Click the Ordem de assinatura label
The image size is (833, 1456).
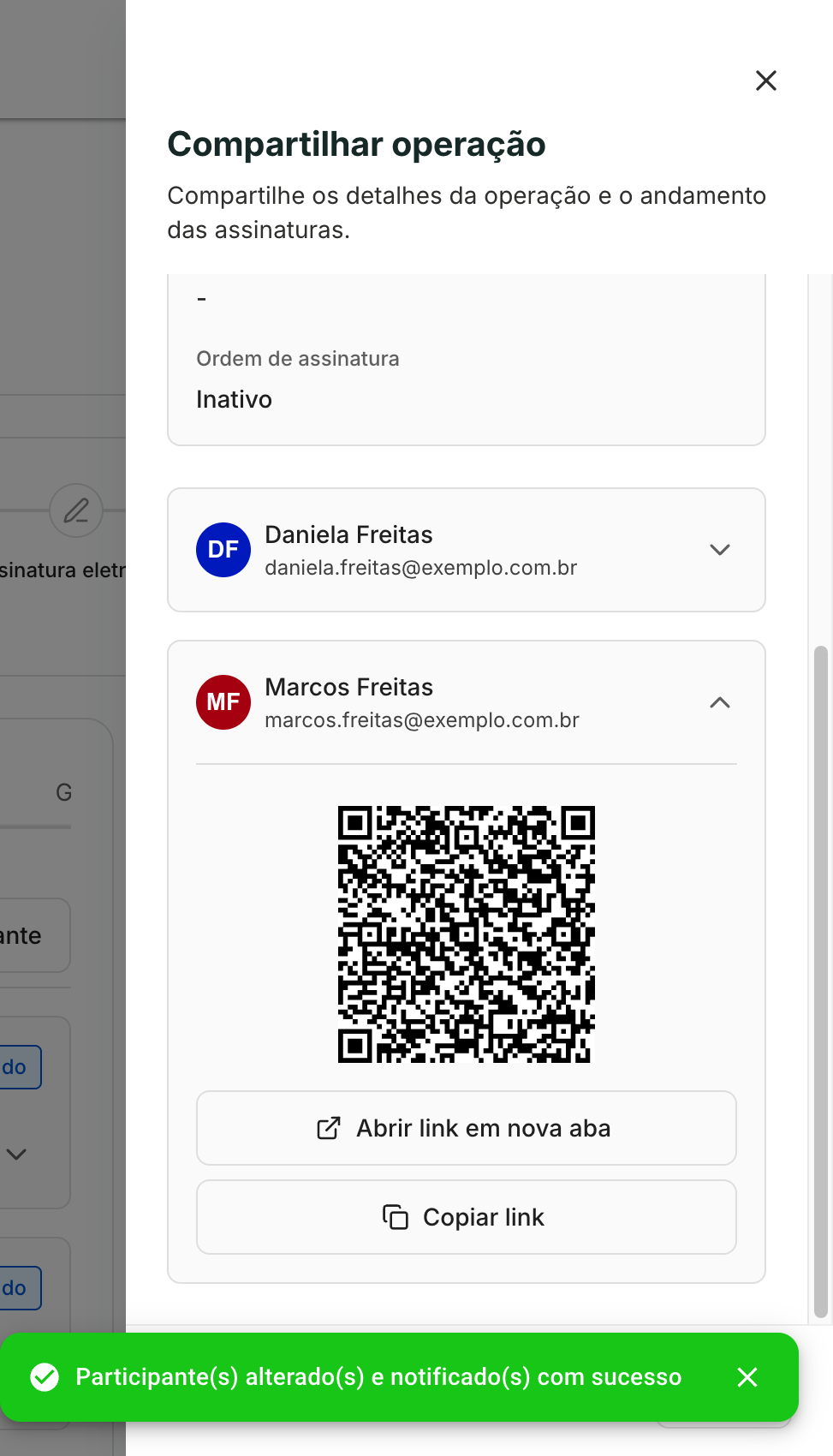click(x=298, y=359)
